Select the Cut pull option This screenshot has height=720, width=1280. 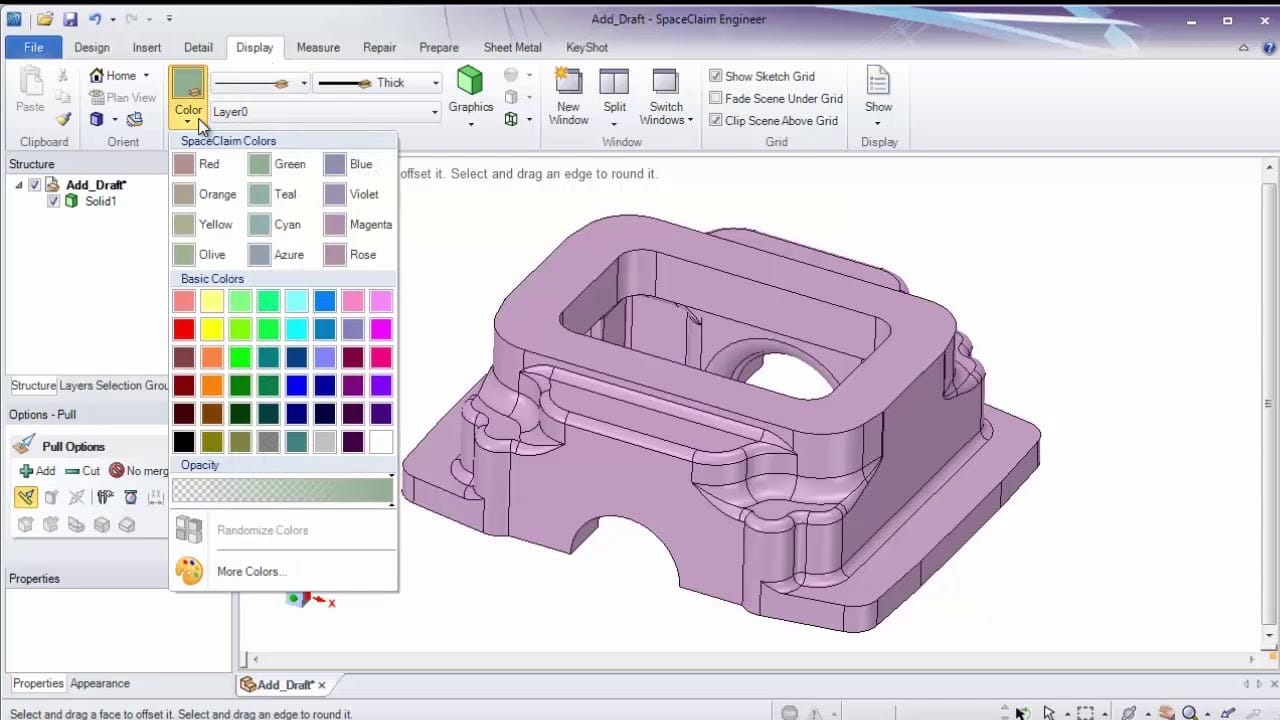pos(82,471)
